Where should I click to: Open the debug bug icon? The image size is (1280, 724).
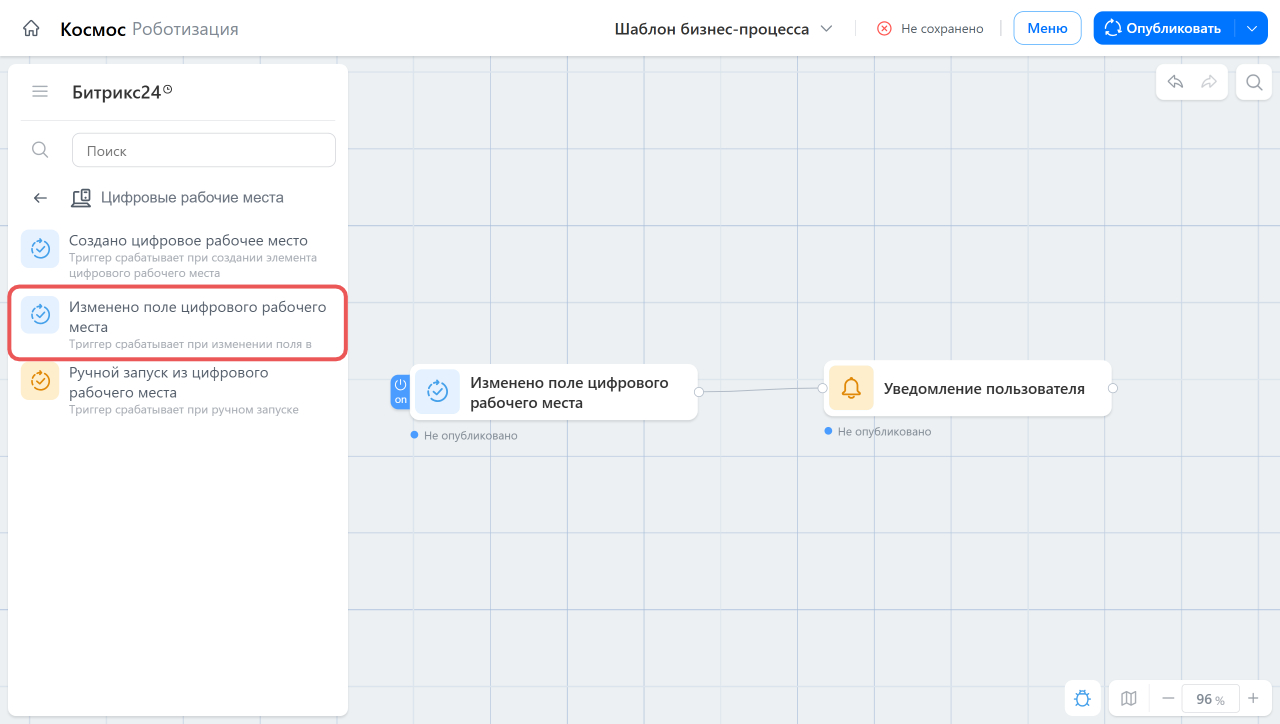coord(1082,698)
